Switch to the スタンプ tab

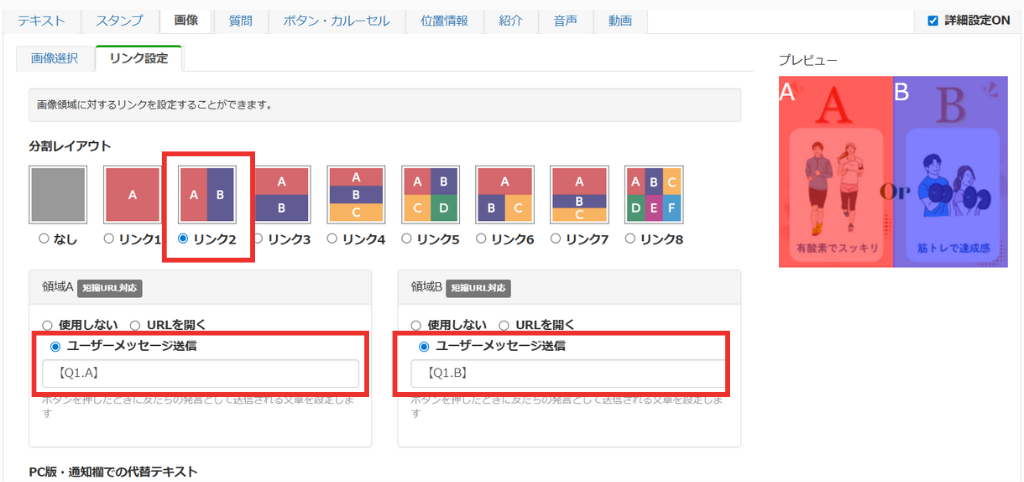119,20
